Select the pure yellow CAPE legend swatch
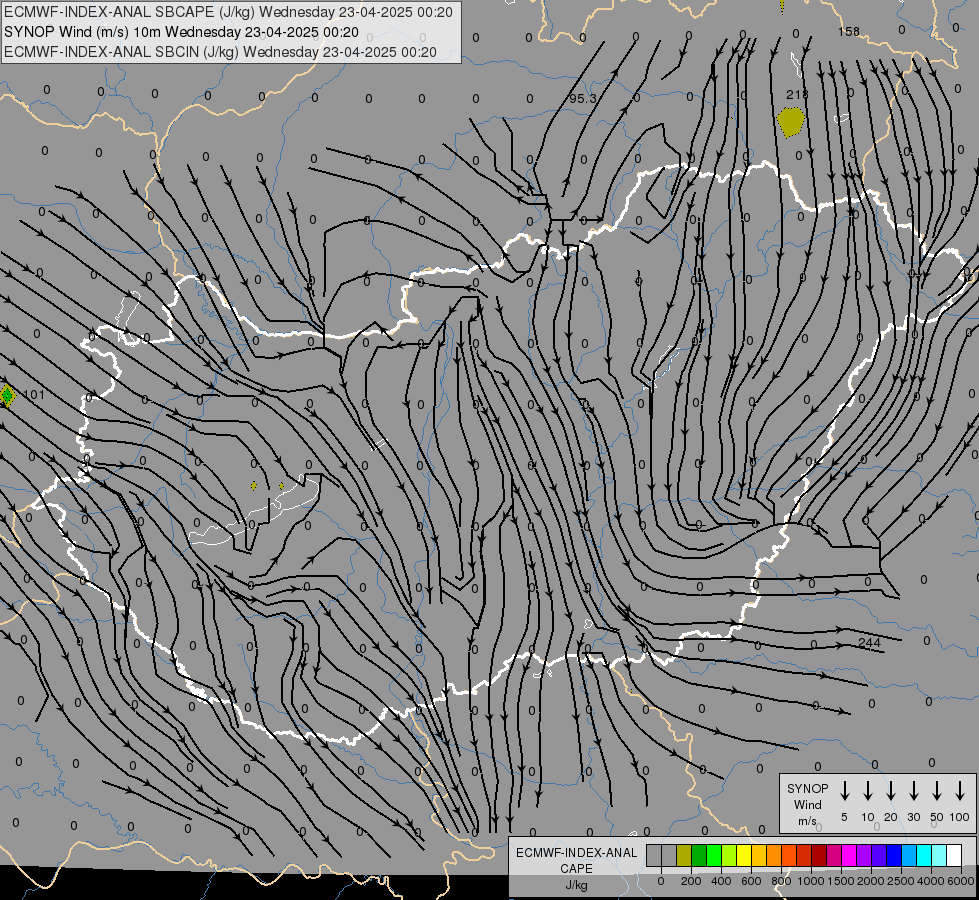 point(744,855)
